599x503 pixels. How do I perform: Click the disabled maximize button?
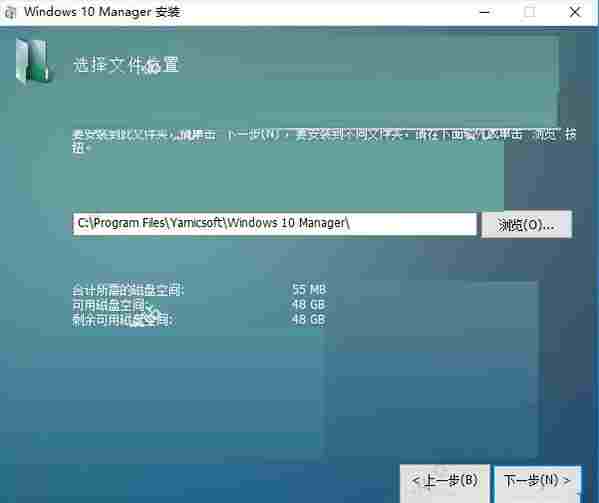[529, 12]
